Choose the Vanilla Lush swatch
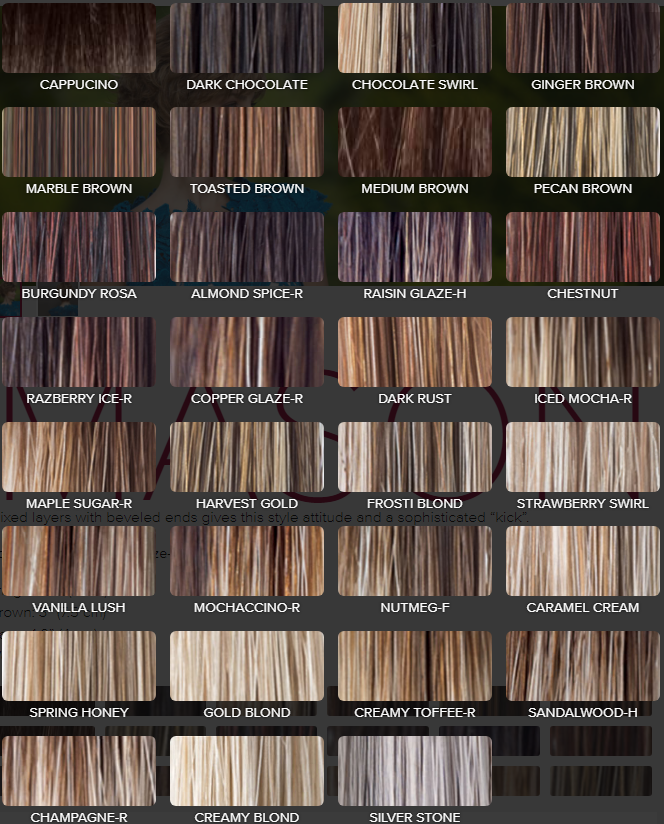 point(79,561)
